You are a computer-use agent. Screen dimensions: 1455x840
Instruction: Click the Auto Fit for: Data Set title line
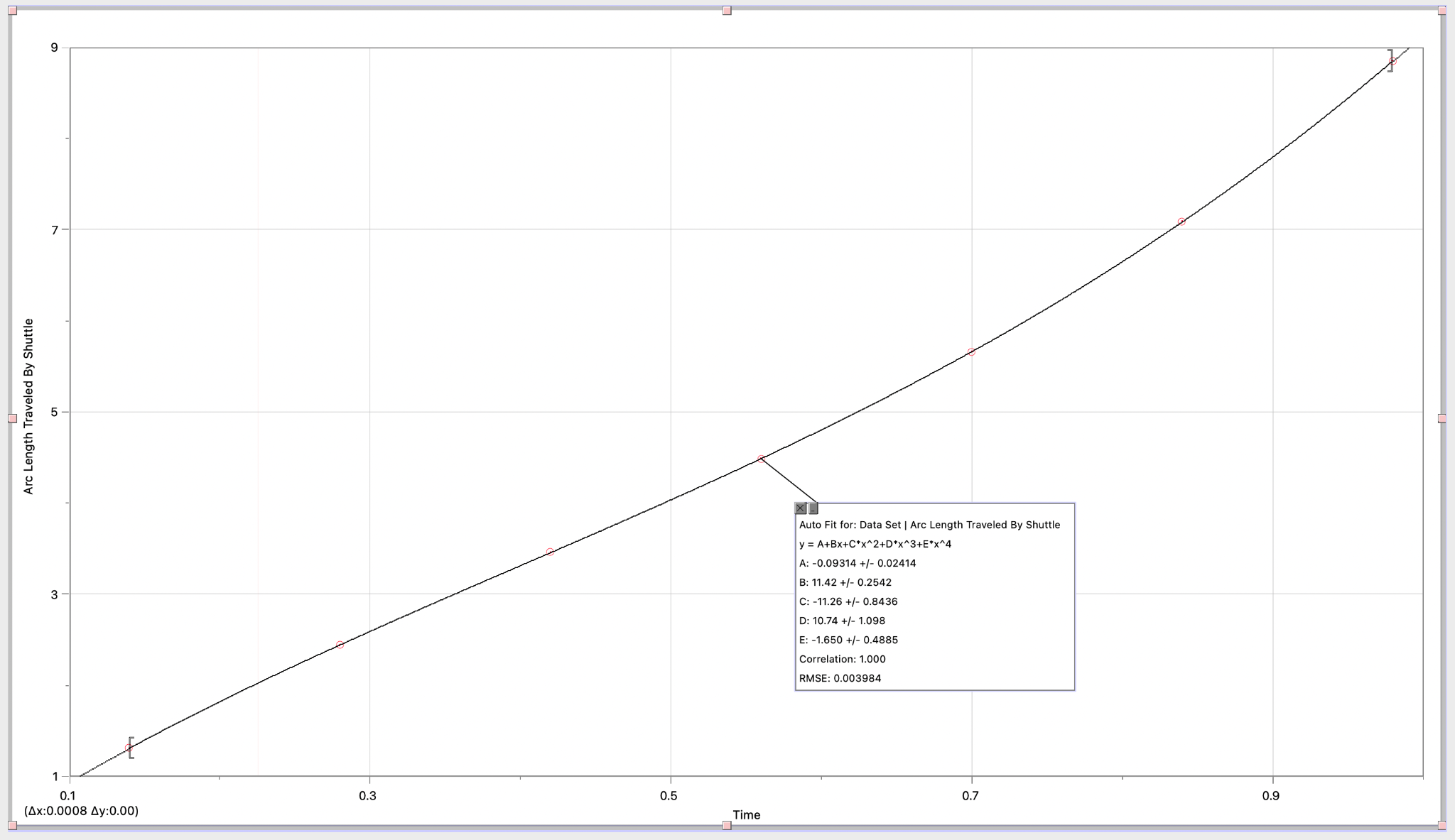click(x=929, y=525)
